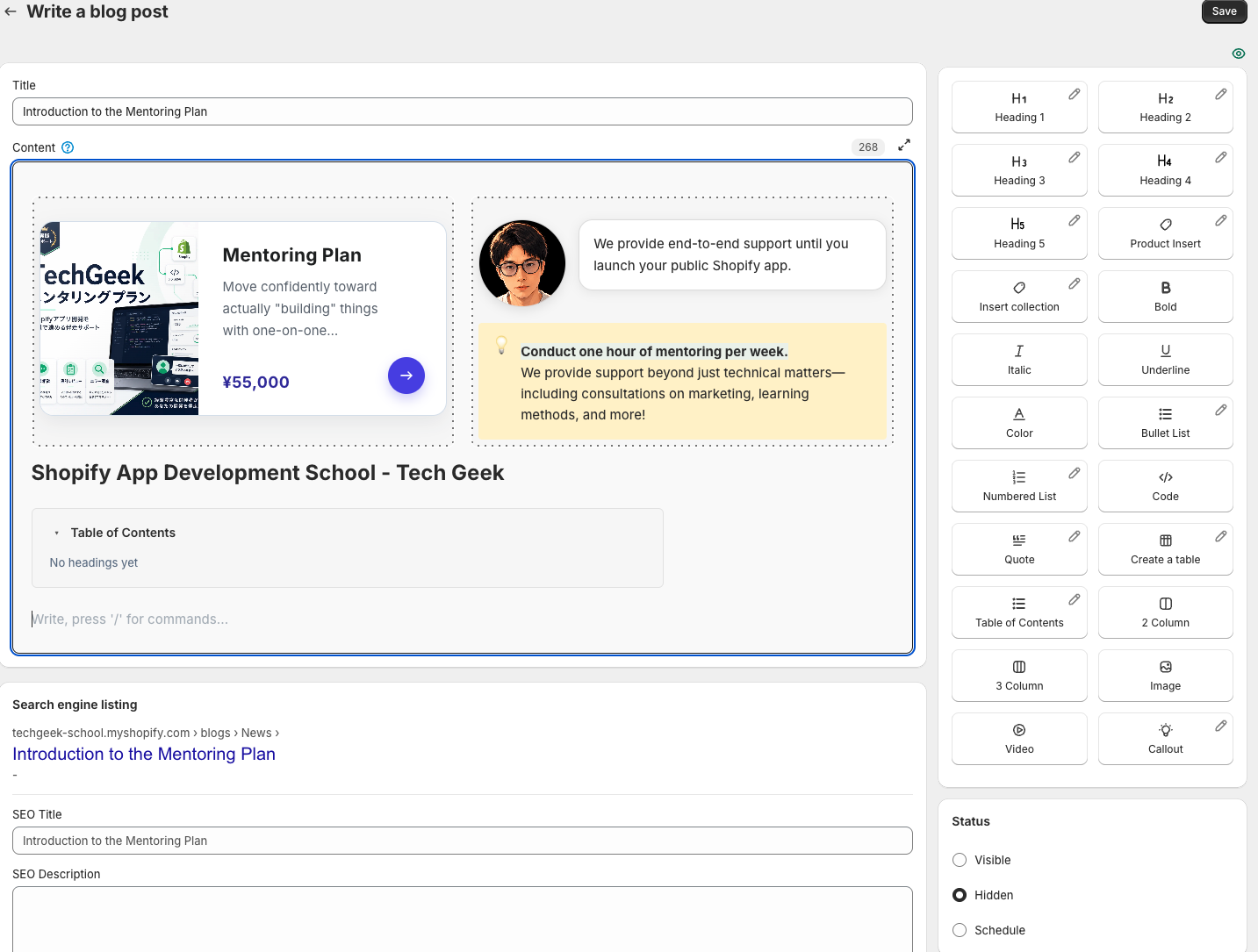
Task: Click the green preview eye icon
Action: 1239,54
